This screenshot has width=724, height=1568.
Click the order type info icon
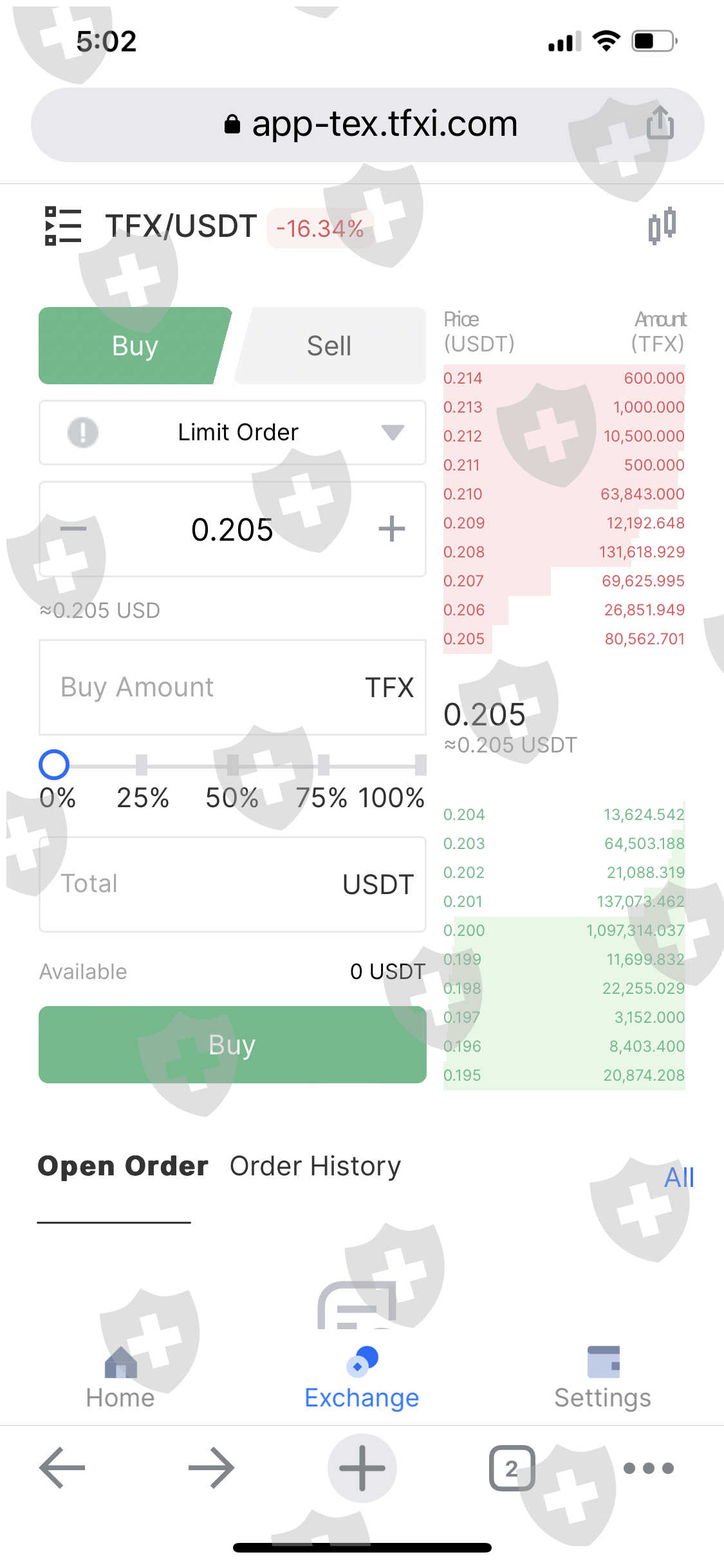tap(83, 432)
